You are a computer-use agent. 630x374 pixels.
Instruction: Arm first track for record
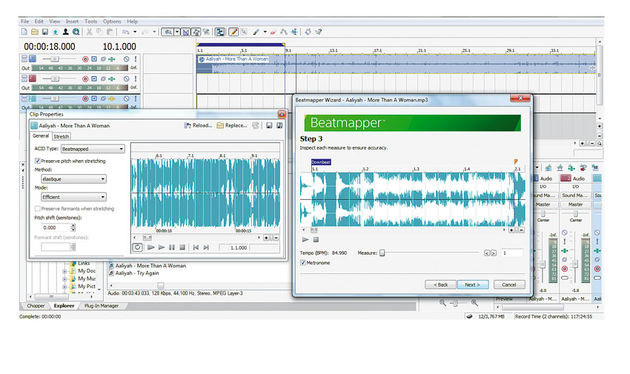click(x=85, y=59)
